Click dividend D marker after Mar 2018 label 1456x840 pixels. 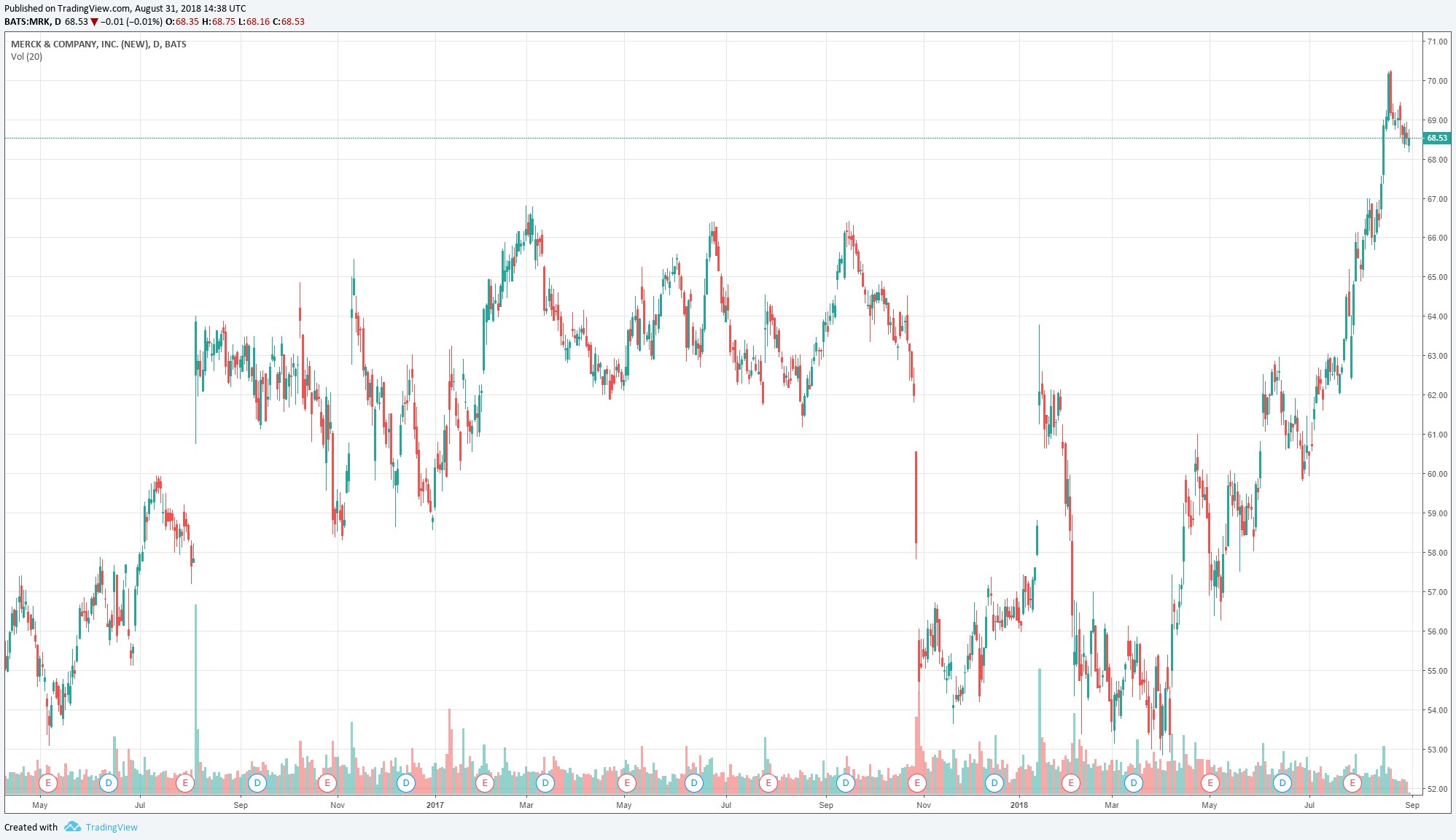(1133, 783)
